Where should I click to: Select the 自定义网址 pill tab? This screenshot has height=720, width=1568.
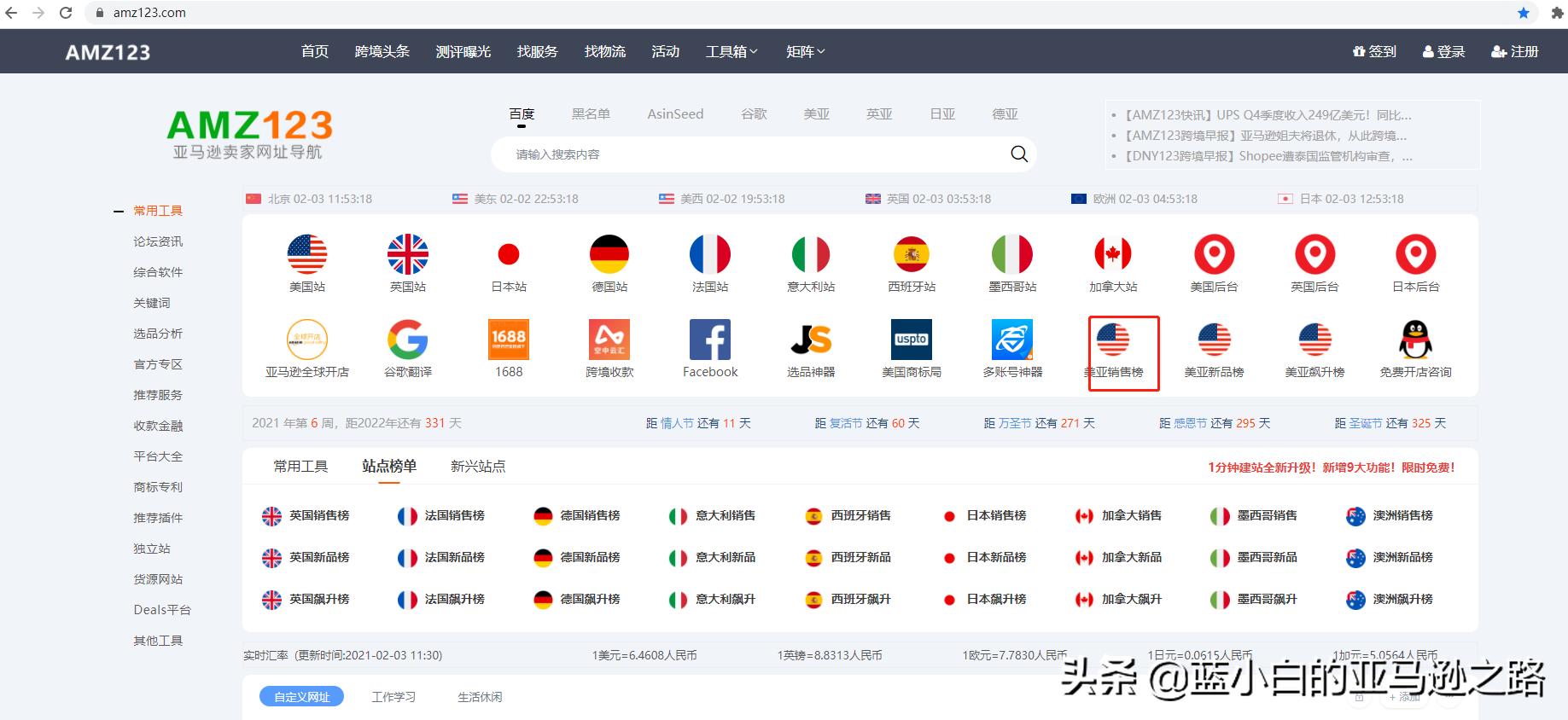click(x=301, y=697)
